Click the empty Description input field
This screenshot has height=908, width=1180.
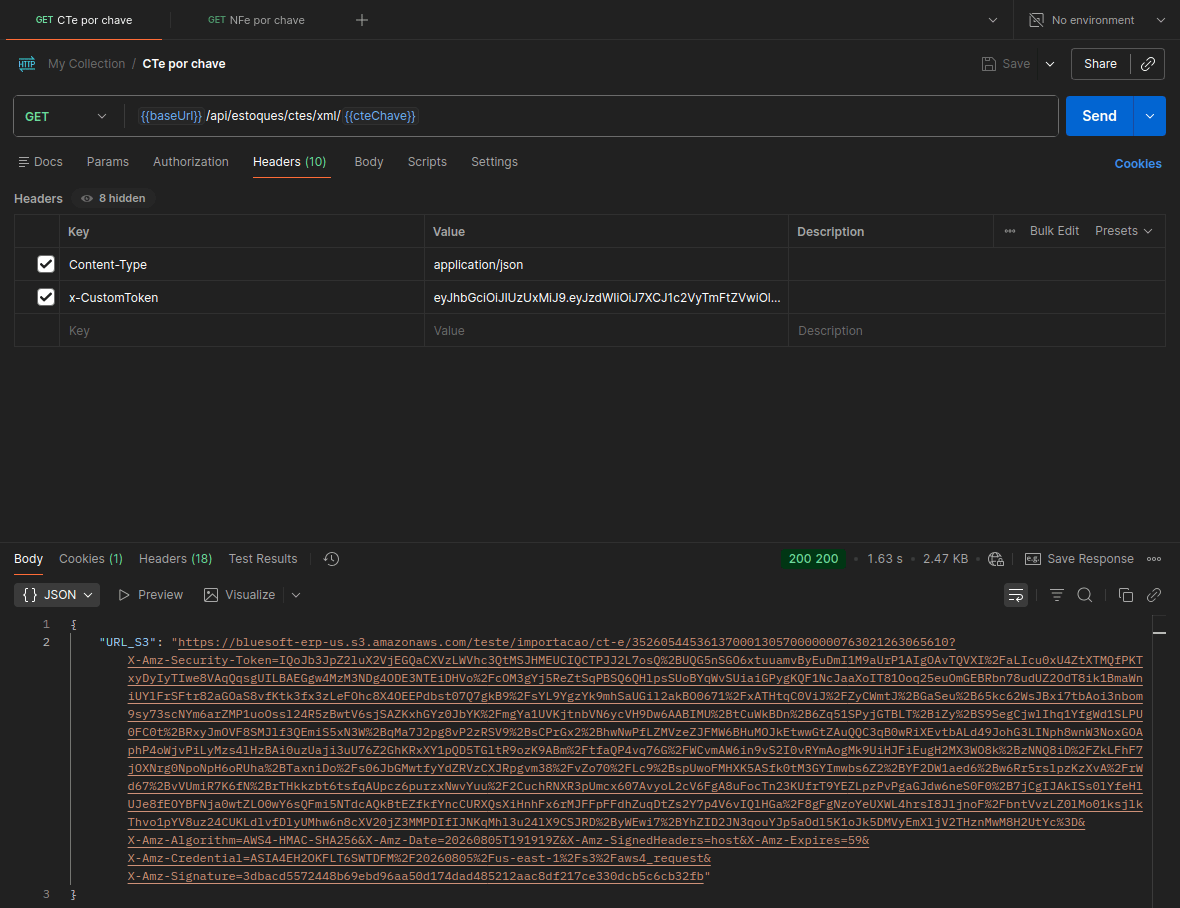976,330
